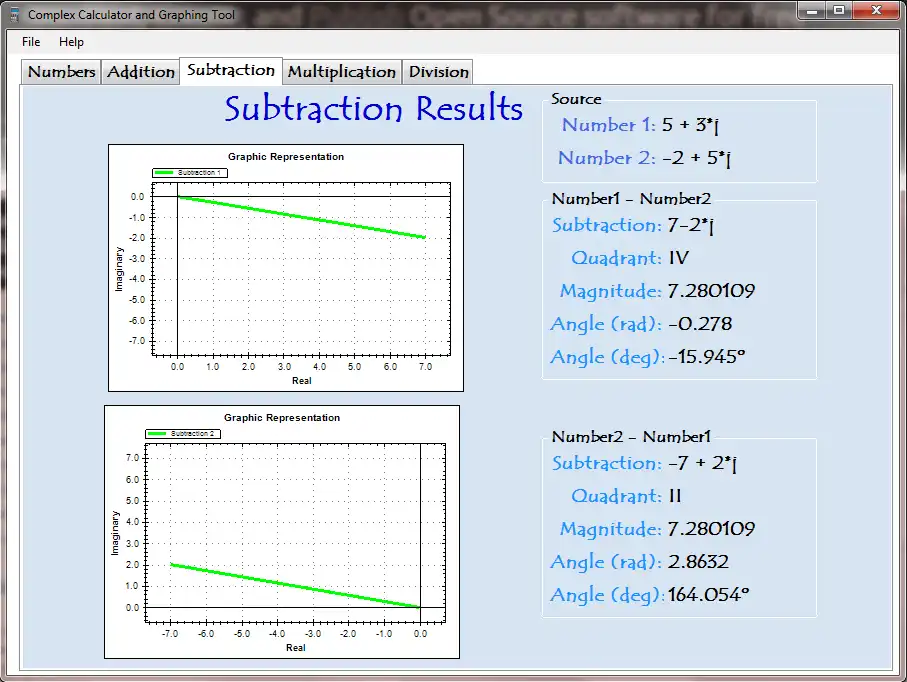The height and width of the screenshot is (682, 907).
Task: Click the calculator app icon in title bar
Action: click(14, 14)
